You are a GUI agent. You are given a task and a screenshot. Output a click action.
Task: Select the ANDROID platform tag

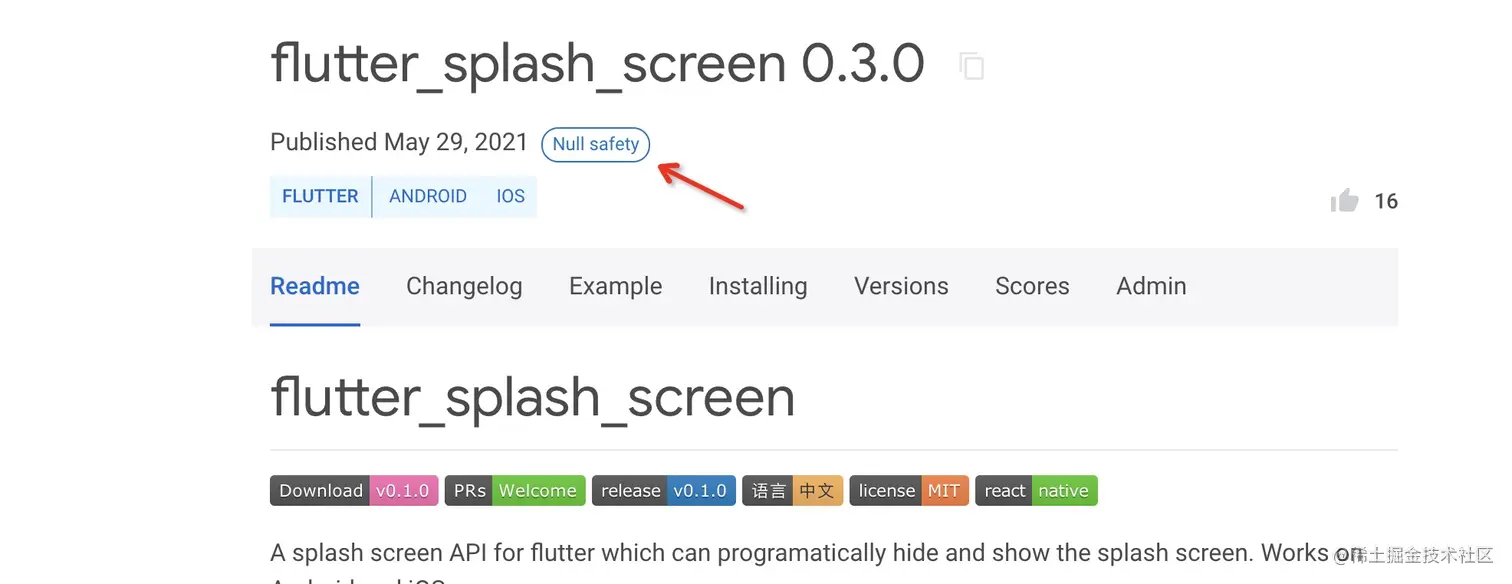pos(428,196)
